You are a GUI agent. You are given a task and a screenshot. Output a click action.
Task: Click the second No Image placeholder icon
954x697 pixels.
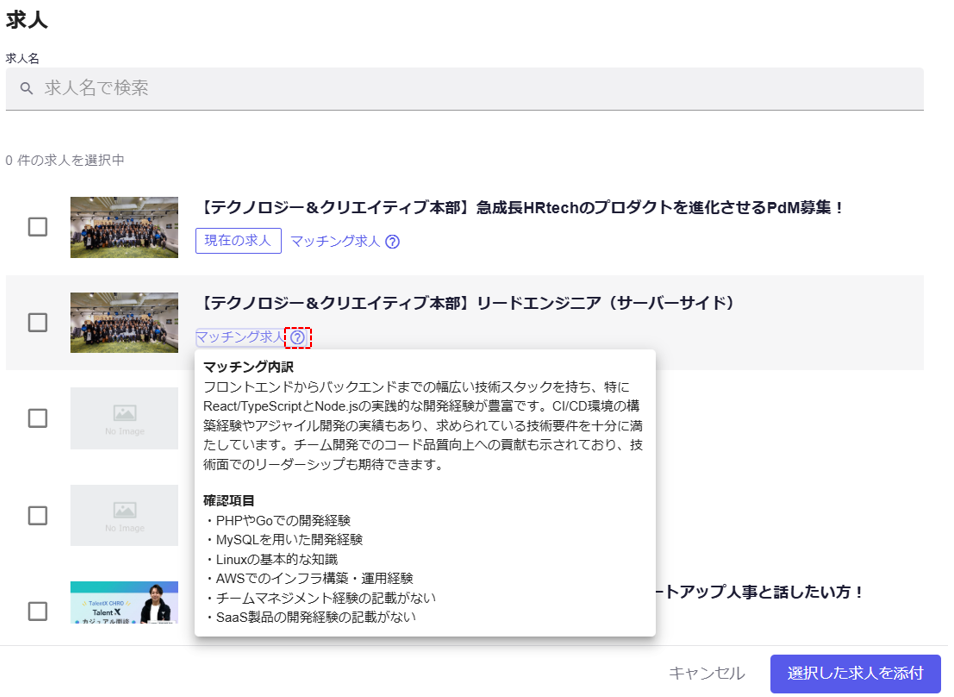(x=124, y=510)
